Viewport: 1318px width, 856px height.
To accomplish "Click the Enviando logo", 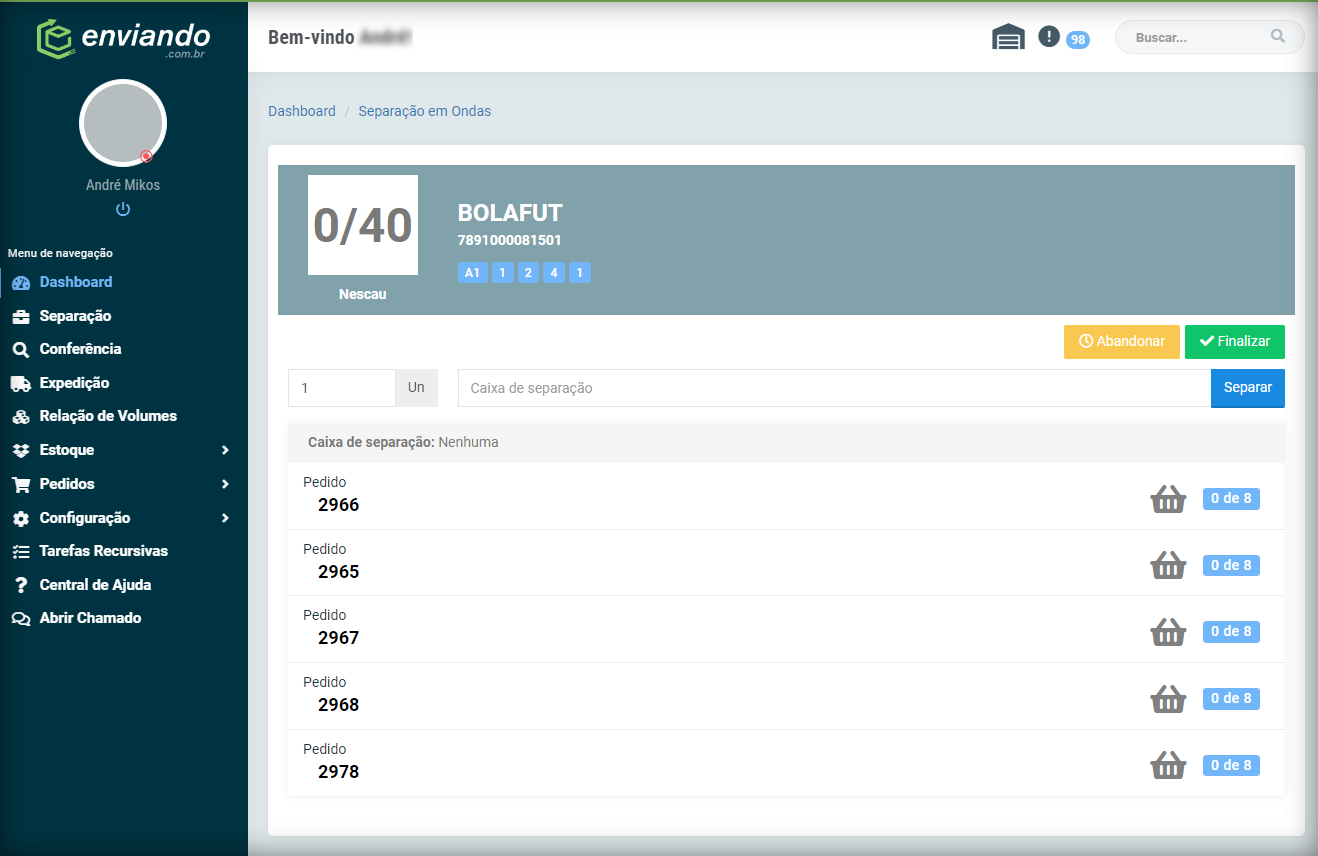I will point(123,39).
